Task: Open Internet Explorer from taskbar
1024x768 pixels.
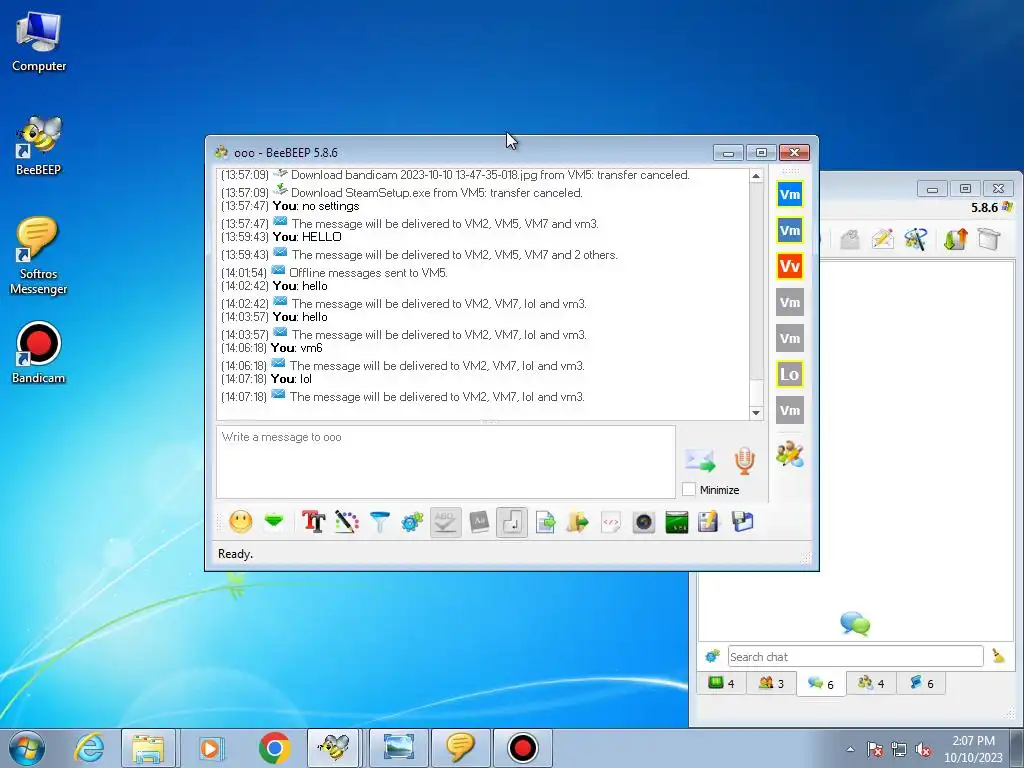Action: point(89,748)
